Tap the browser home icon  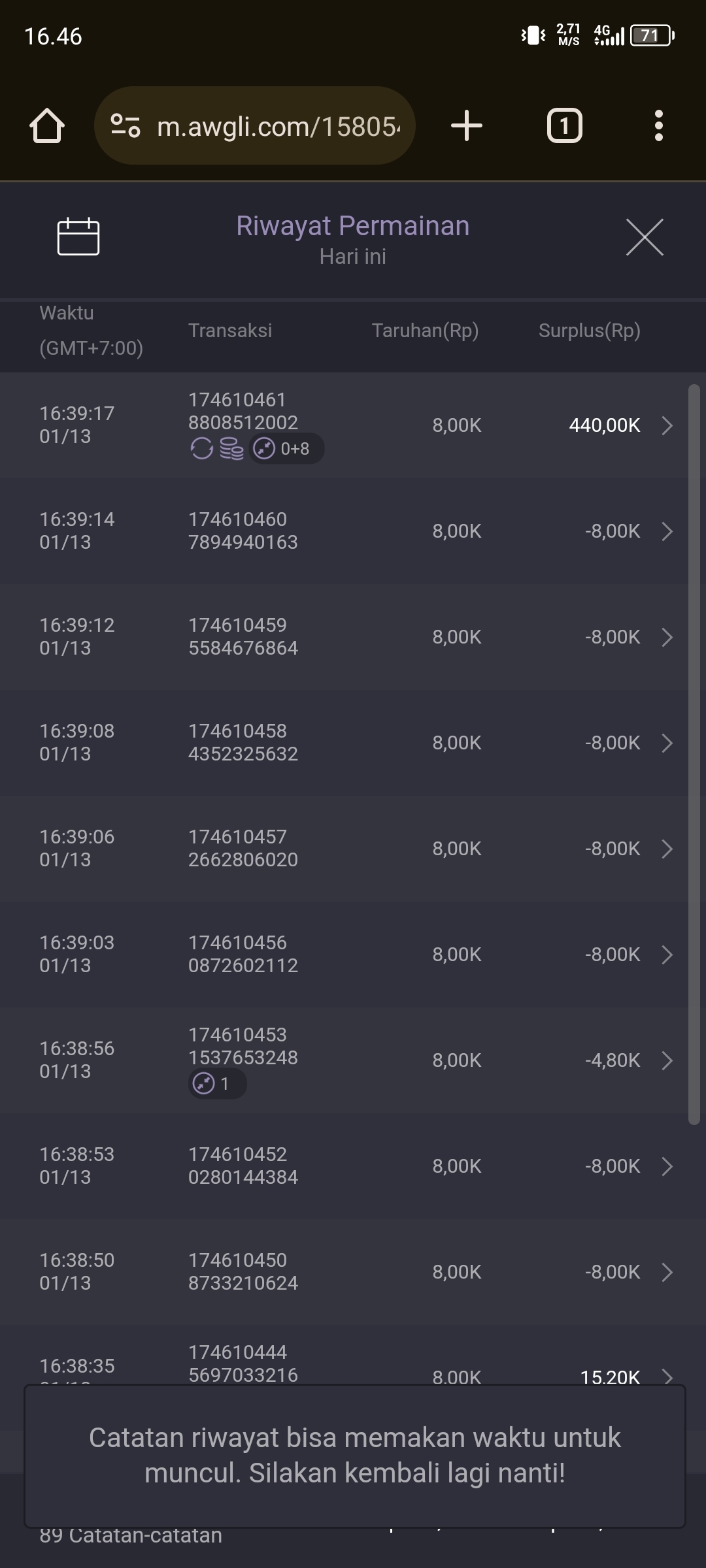tap(47, 125)
